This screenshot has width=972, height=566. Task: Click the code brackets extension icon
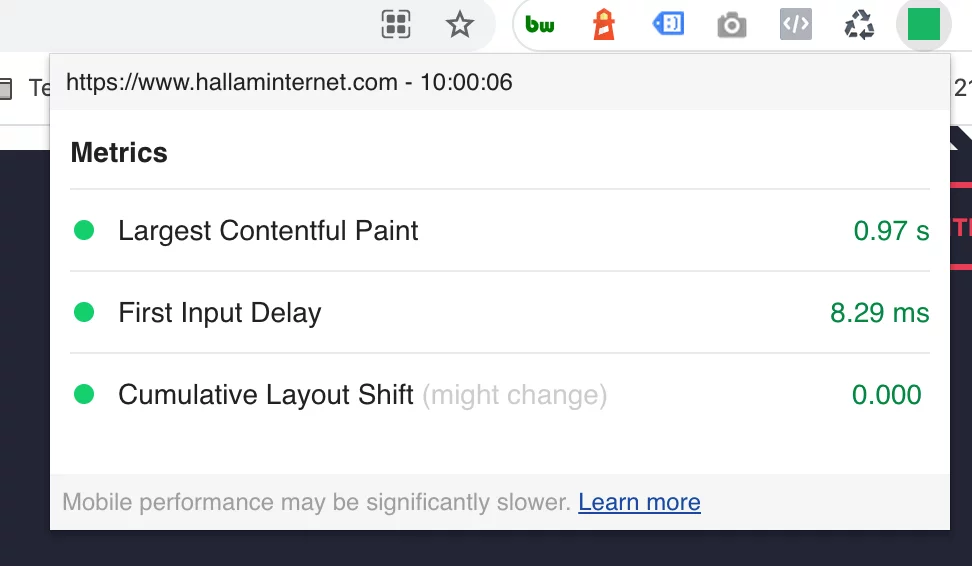coord(796,25)
